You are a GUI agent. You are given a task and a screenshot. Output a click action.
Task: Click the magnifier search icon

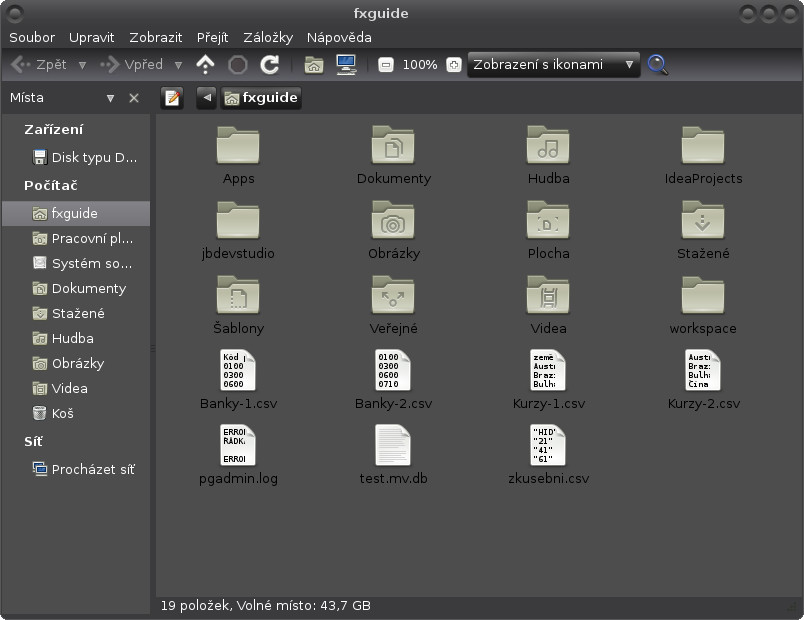pyautogui.click(x=658, y=65)
